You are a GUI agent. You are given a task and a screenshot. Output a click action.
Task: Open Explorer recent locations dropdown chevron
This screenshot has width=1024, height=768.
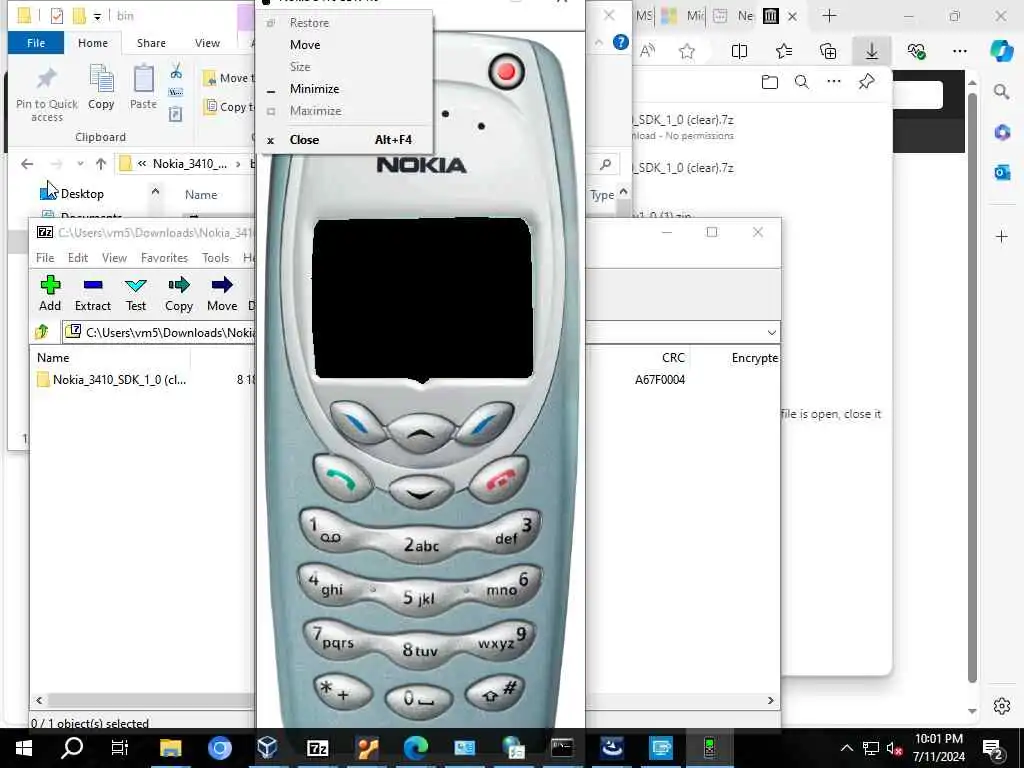pos(80,164)
